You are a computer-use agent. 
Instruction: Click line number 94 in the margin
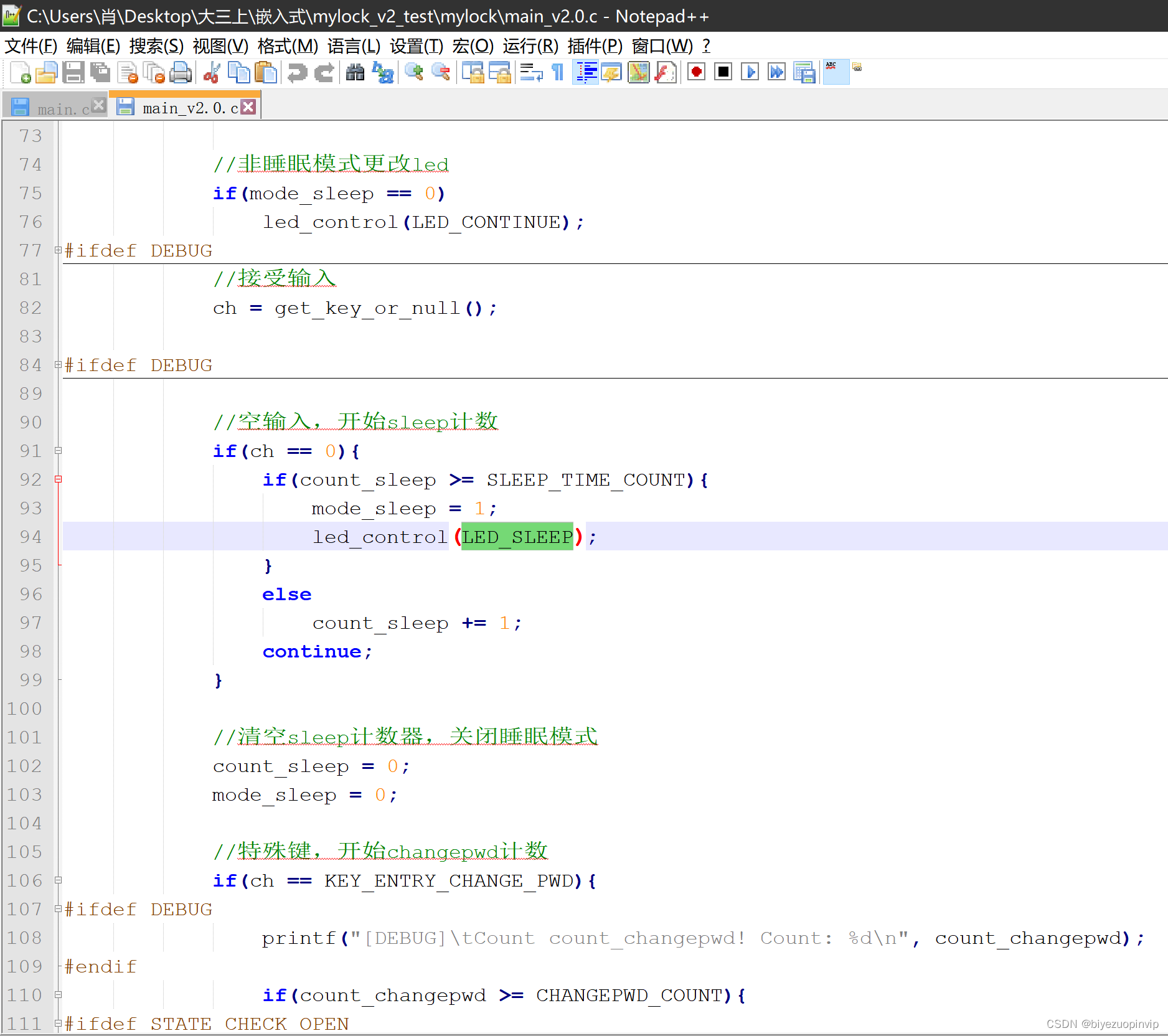(30, 537)
